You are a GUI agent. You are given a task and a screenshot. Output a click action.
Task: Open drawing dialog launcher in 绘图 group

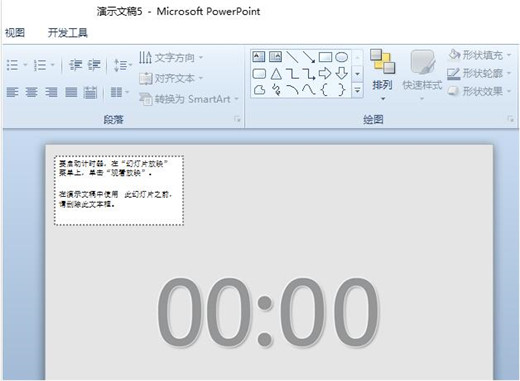(510, 119)
